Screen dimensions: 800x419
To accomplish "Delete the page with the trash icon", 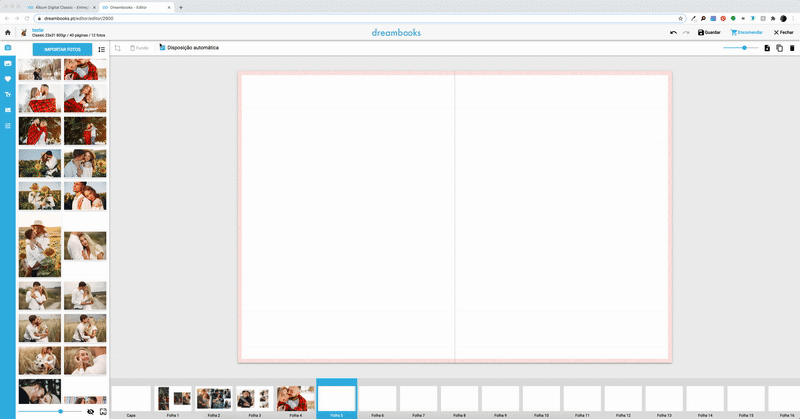I will click(x=792, y=48).
